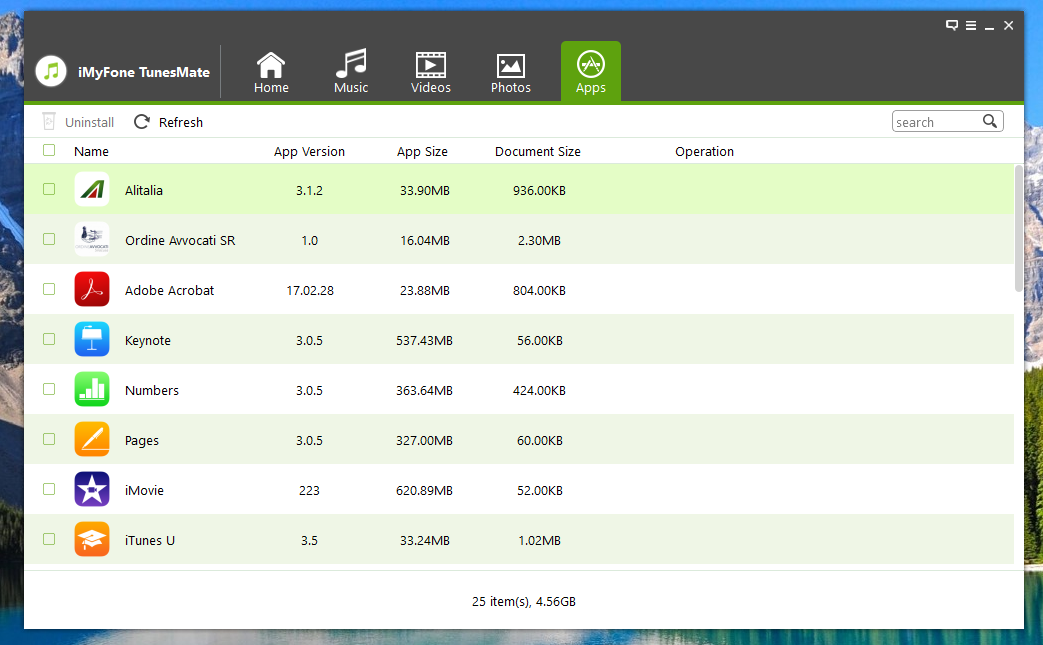Sort by the Name column header
This screenshot has height=645, width=1043.
click(91, 152)
